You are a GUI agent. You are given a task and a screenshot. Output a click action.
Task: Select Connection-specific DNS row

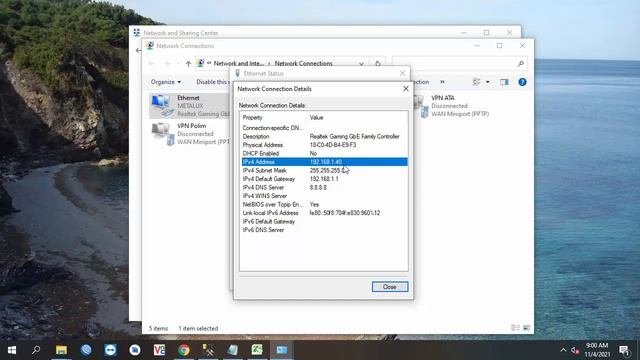(x=324, y=128)
